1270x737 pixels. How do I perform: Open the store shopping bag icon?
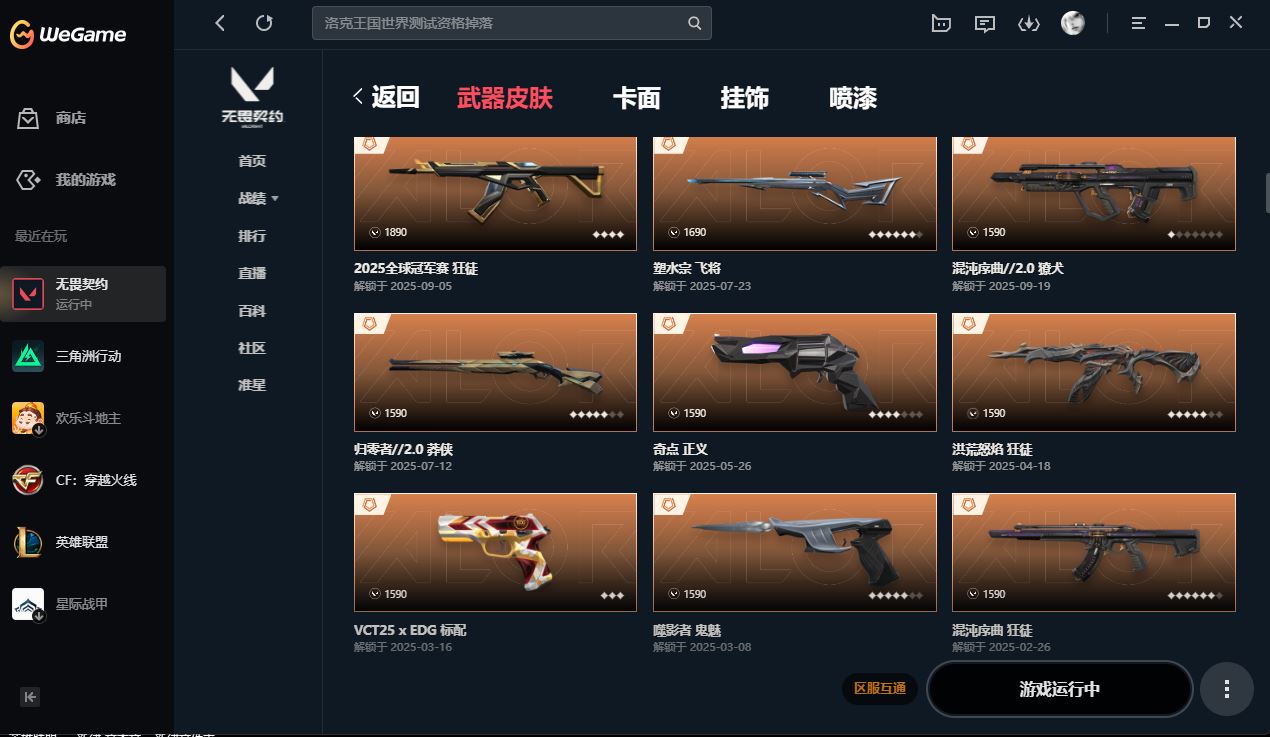pos(28,119)
